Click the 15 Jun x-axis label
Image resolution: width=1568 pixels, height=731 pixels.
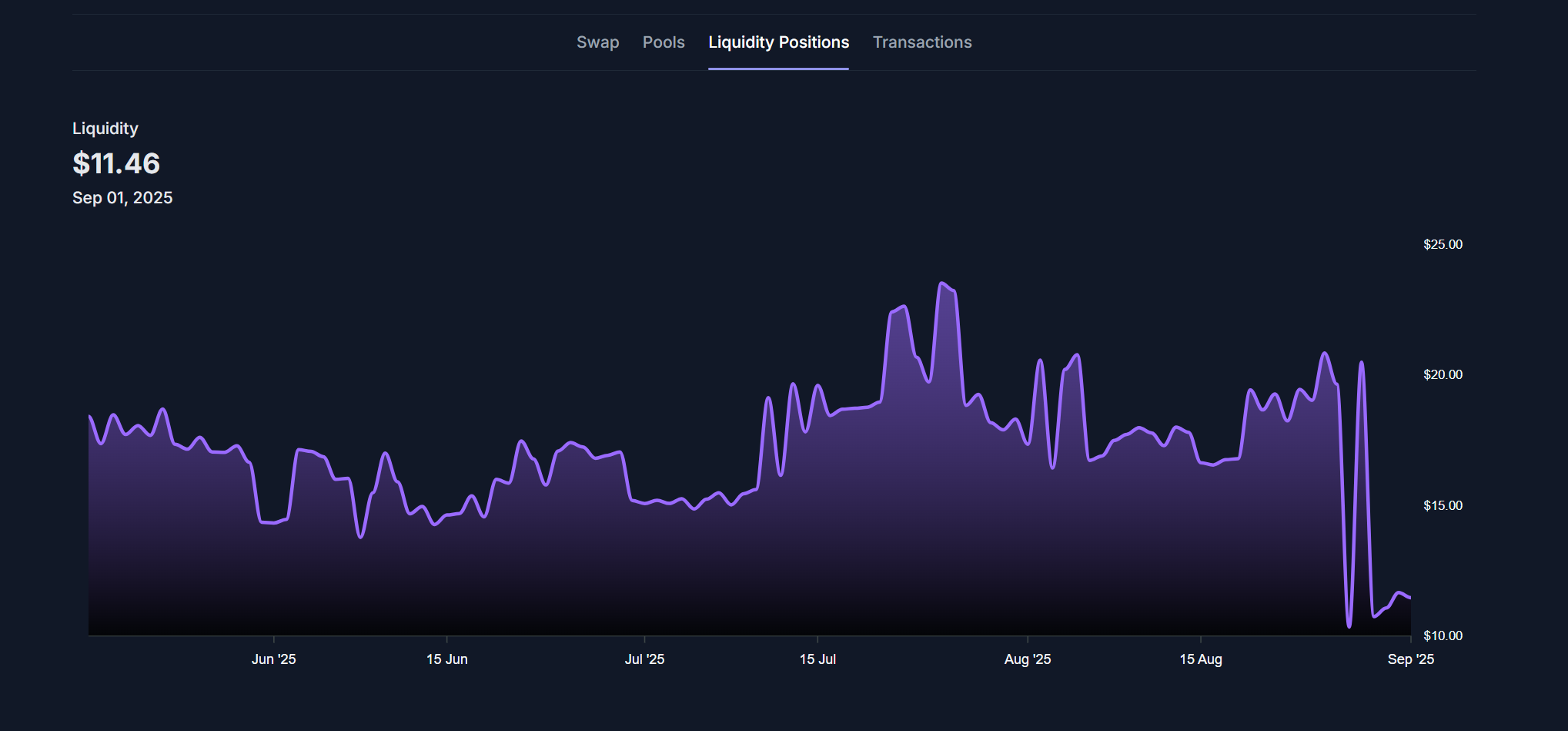coord(446,659)
